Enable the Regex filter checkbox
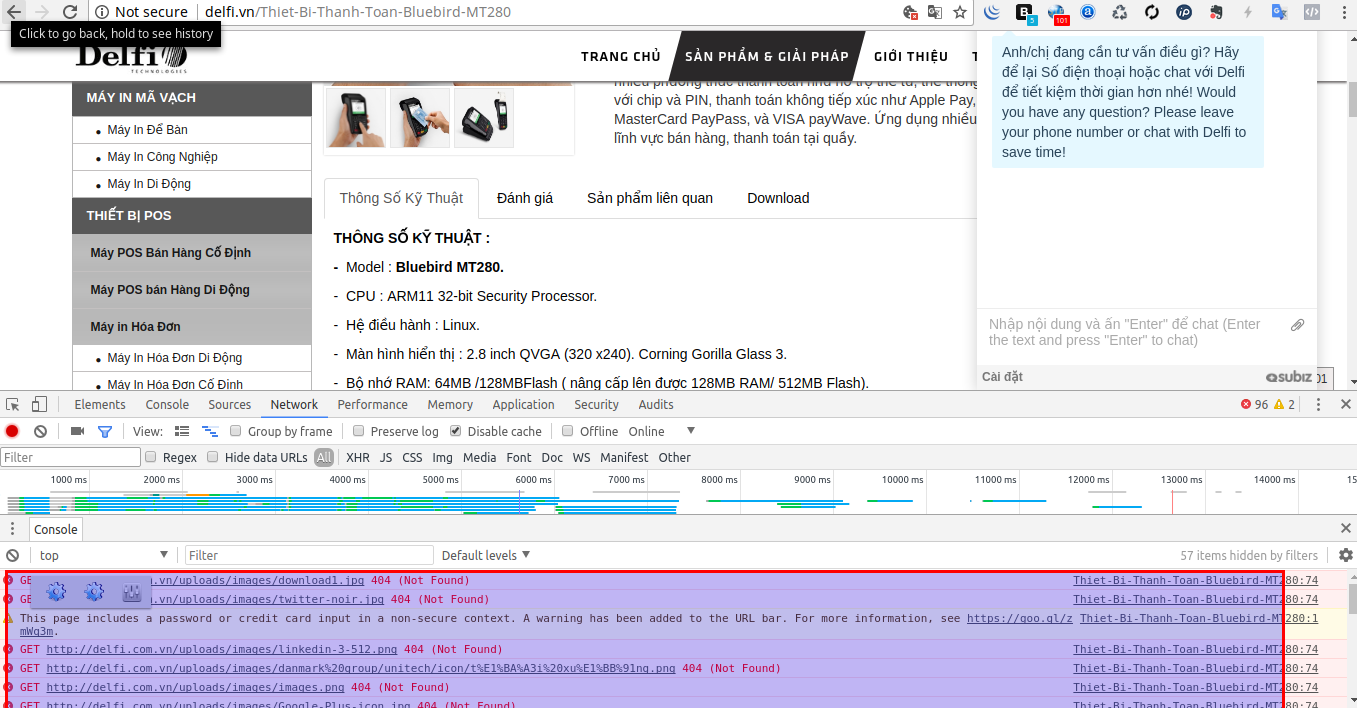This screenshot has height=708, width=1357. (x=151, y=457)
